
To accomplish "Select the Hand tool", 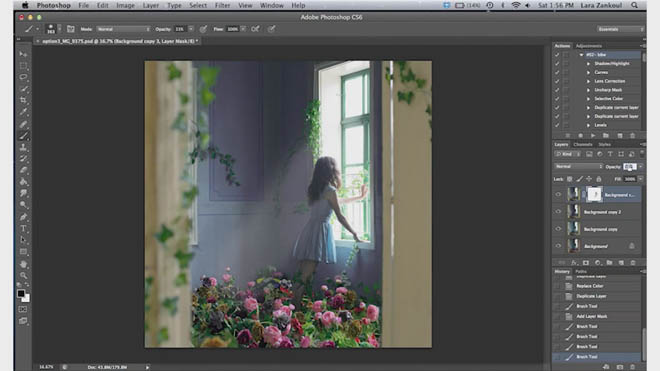I will (23, 264).
